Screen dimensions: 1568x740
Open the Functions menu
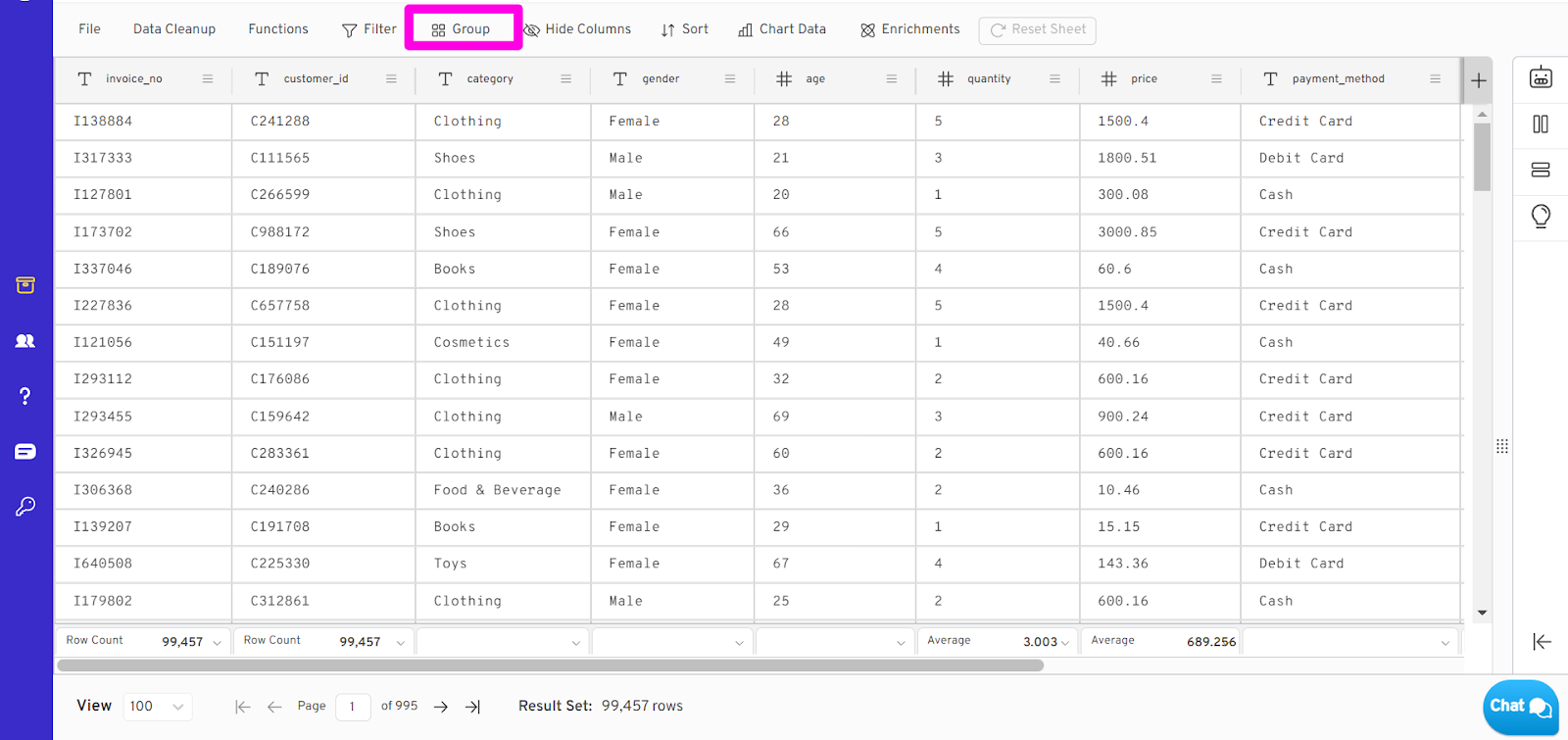click(x=278, y=29)
